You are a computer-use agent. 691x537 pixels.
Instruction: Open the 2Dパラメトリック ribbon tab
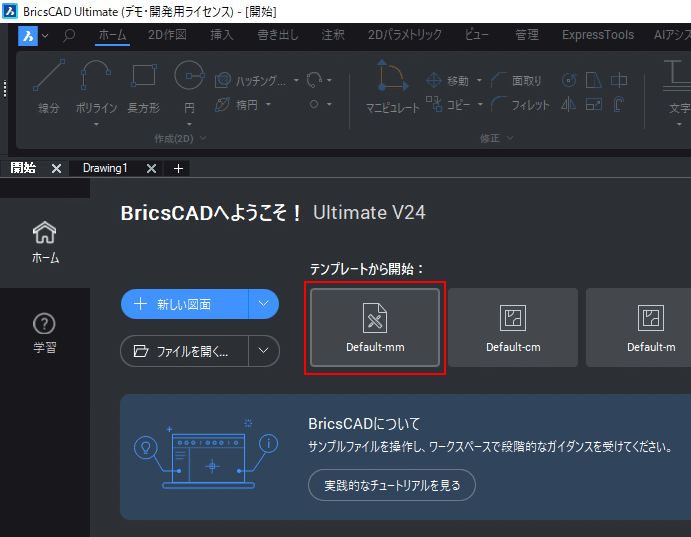(405, 35)
